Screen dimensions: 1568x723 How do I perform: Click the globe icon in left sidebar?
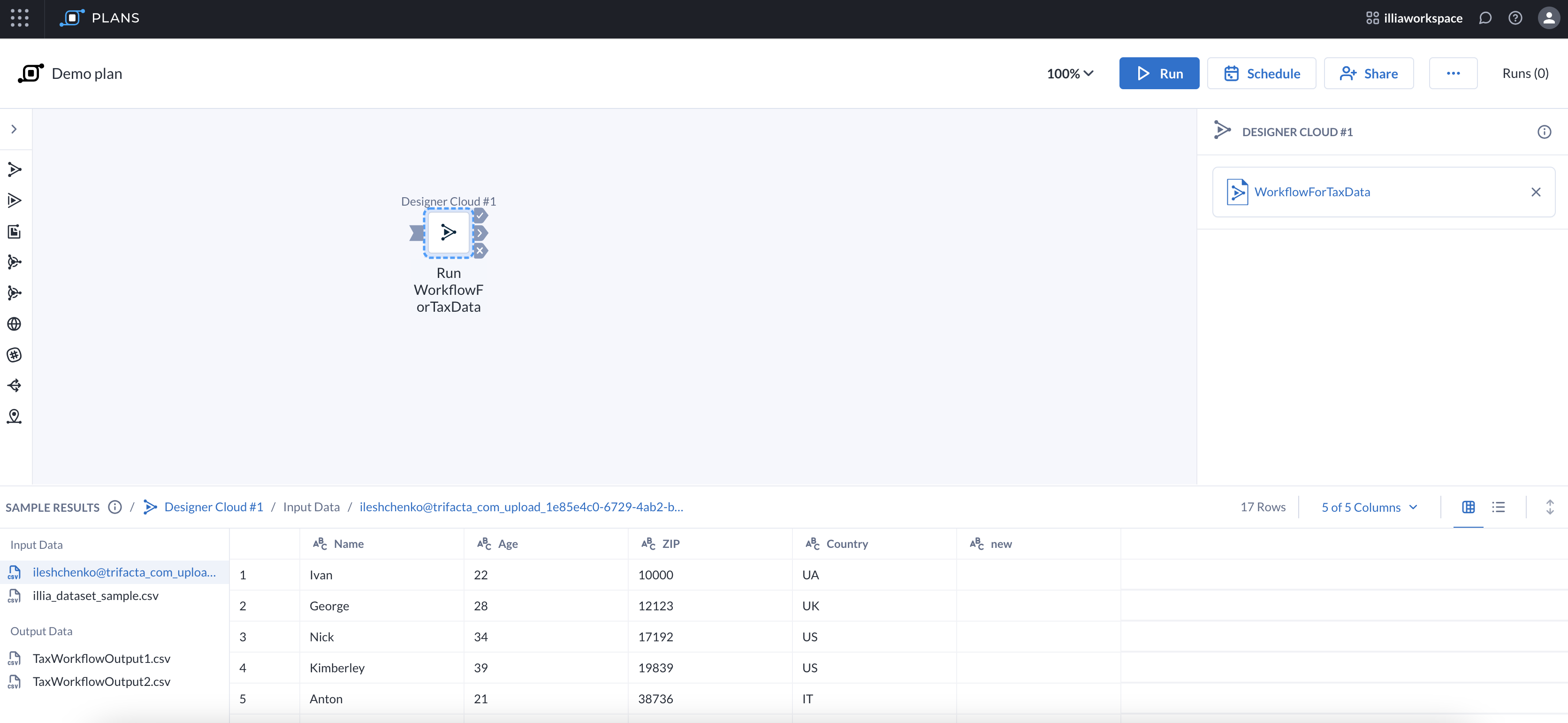tap(15, 324)
